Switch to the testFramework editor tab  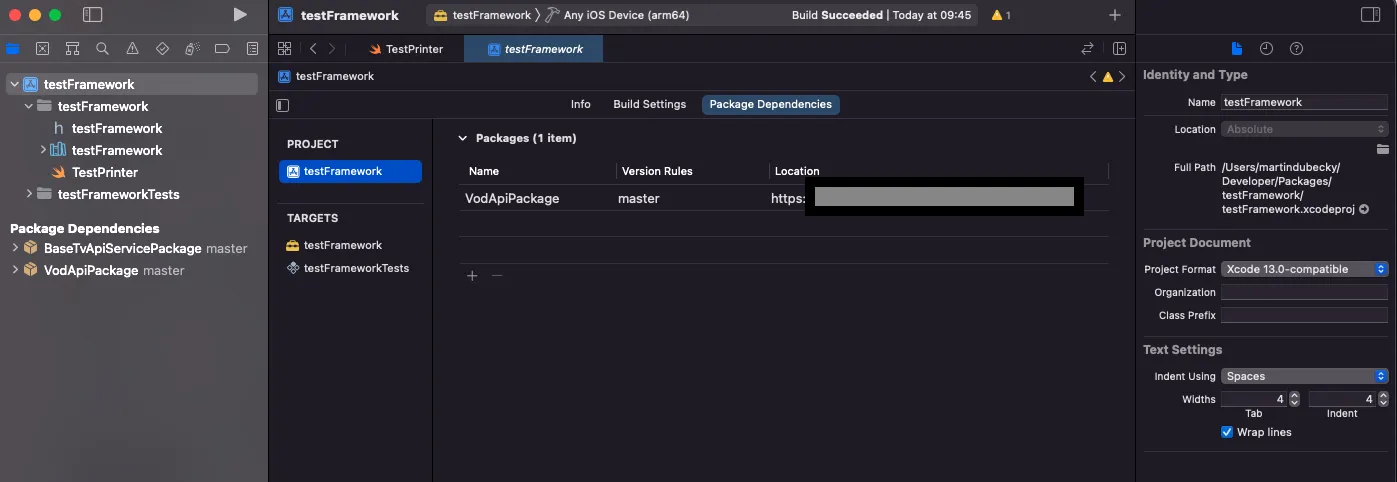(x=534, y=48)
